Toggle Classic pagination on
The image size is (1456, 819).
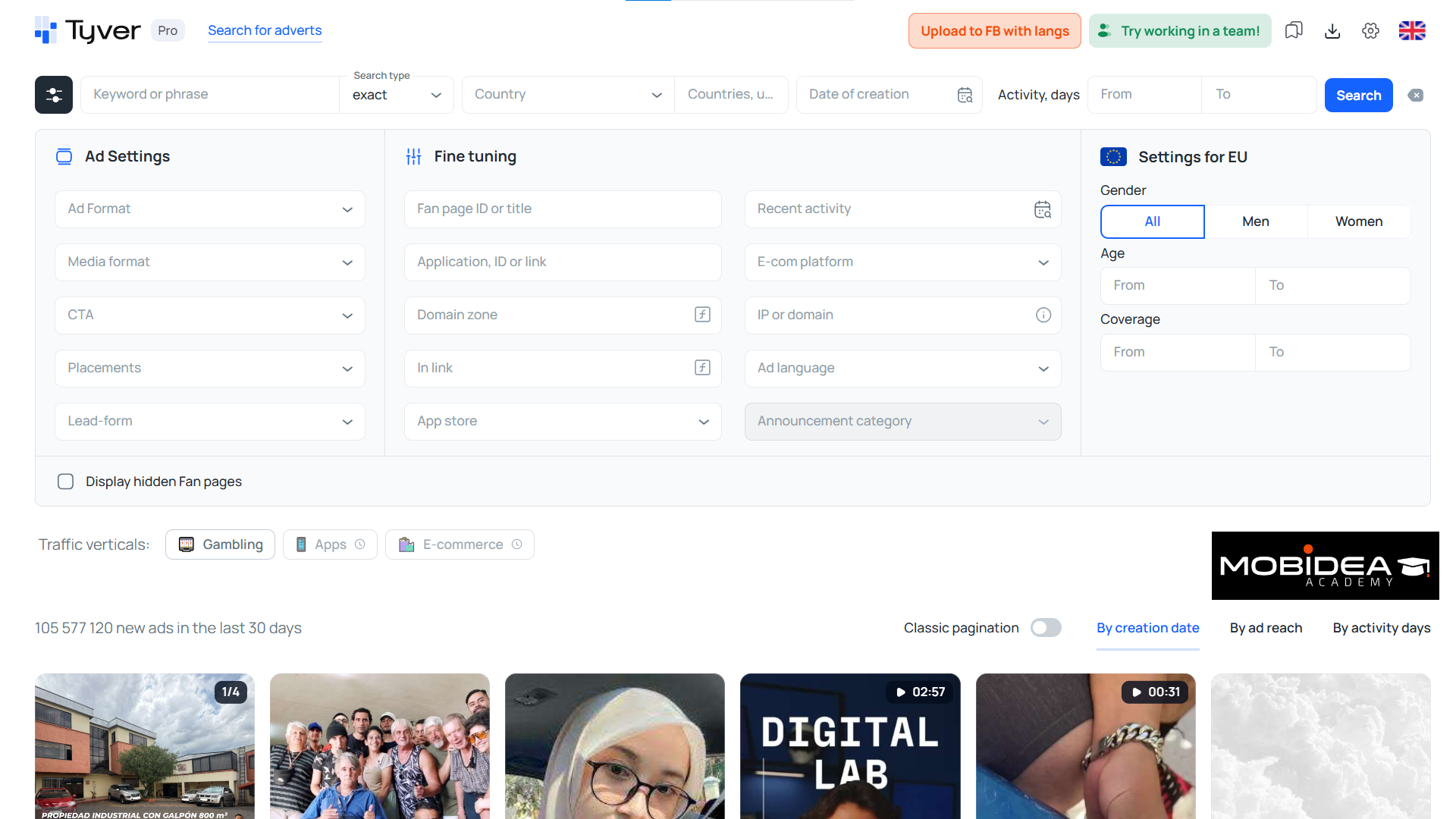(x=1046, y=627)
